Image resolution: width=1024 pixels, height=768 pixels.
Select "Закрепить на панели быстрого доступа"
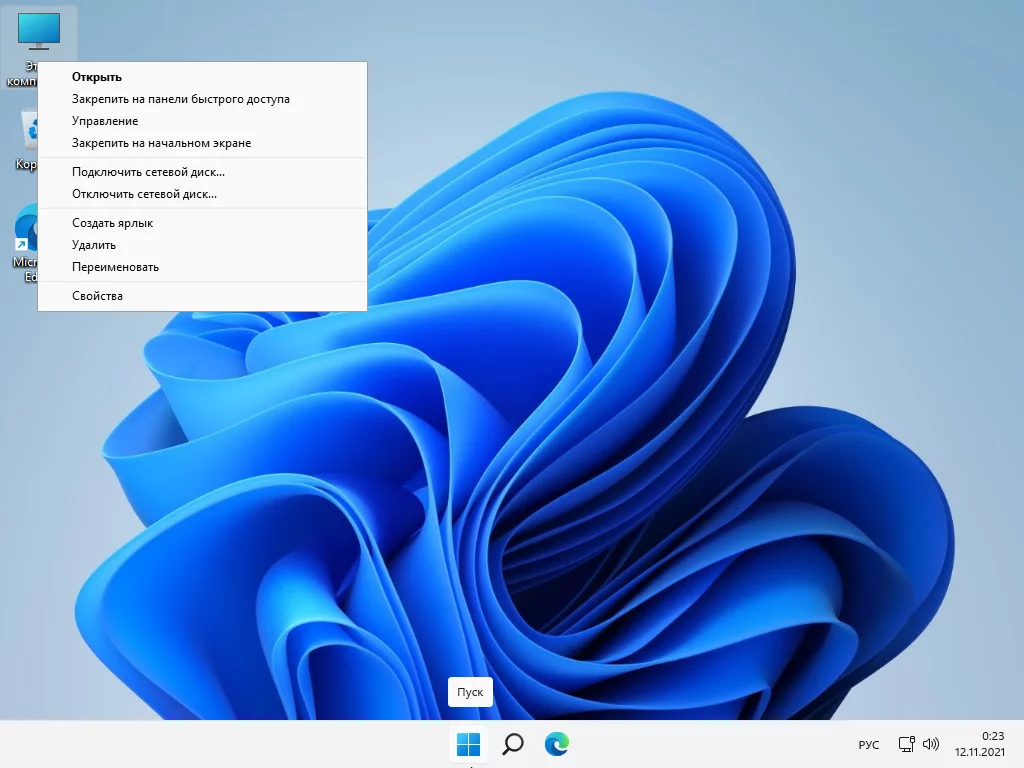pos(181,99)
